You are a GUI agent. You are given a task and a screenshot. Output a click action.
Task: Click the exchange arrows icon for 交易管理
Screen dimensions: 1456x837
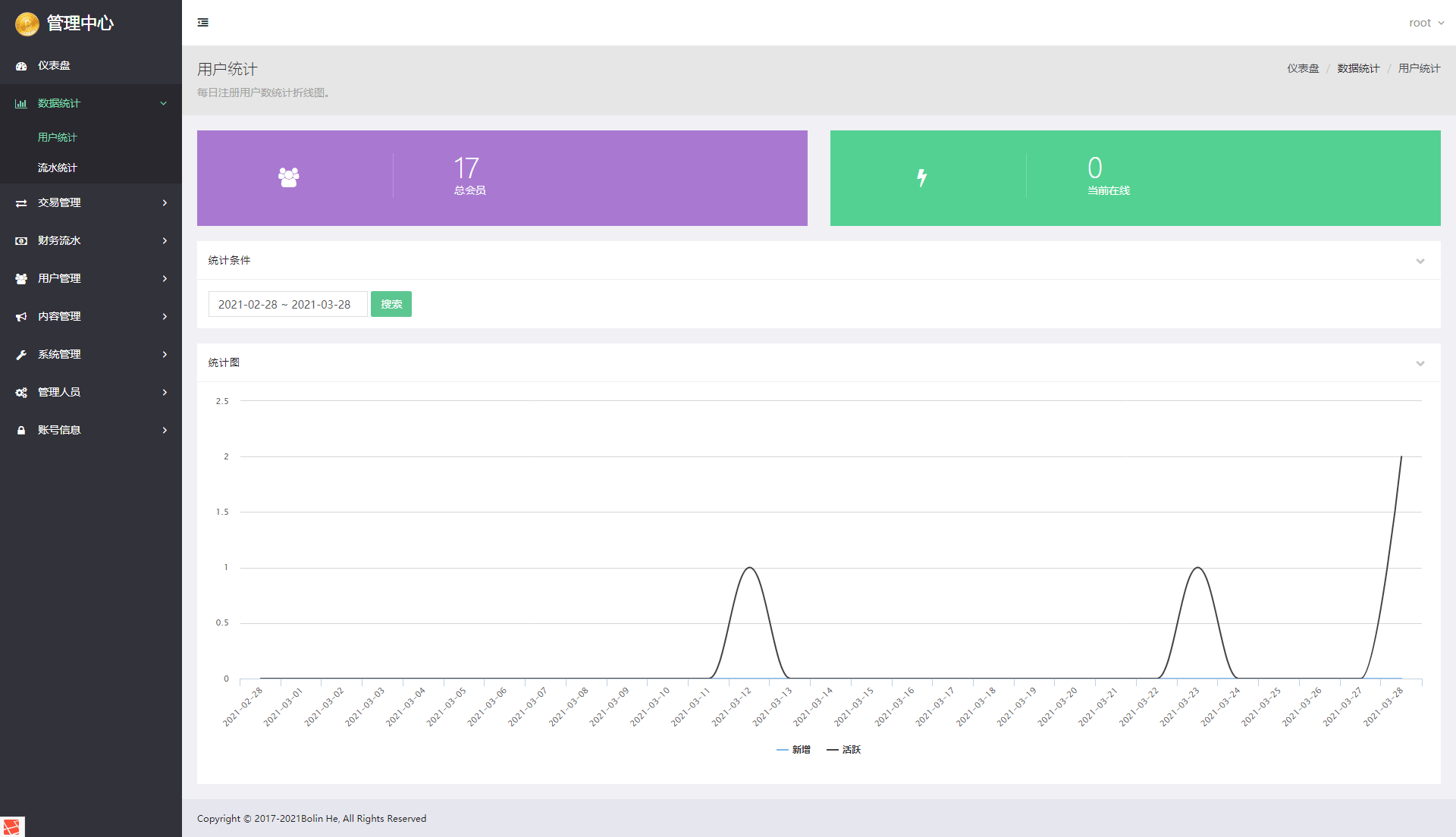[21, 203]
